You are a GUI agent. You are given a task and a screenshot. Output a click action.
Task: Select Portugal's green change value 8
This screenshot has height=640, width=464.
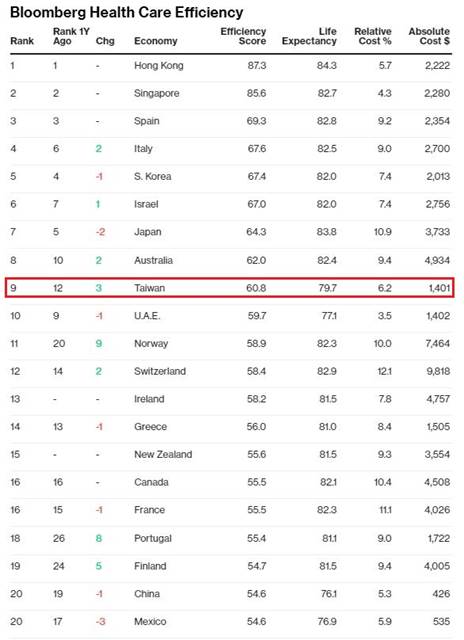point(98,538)
